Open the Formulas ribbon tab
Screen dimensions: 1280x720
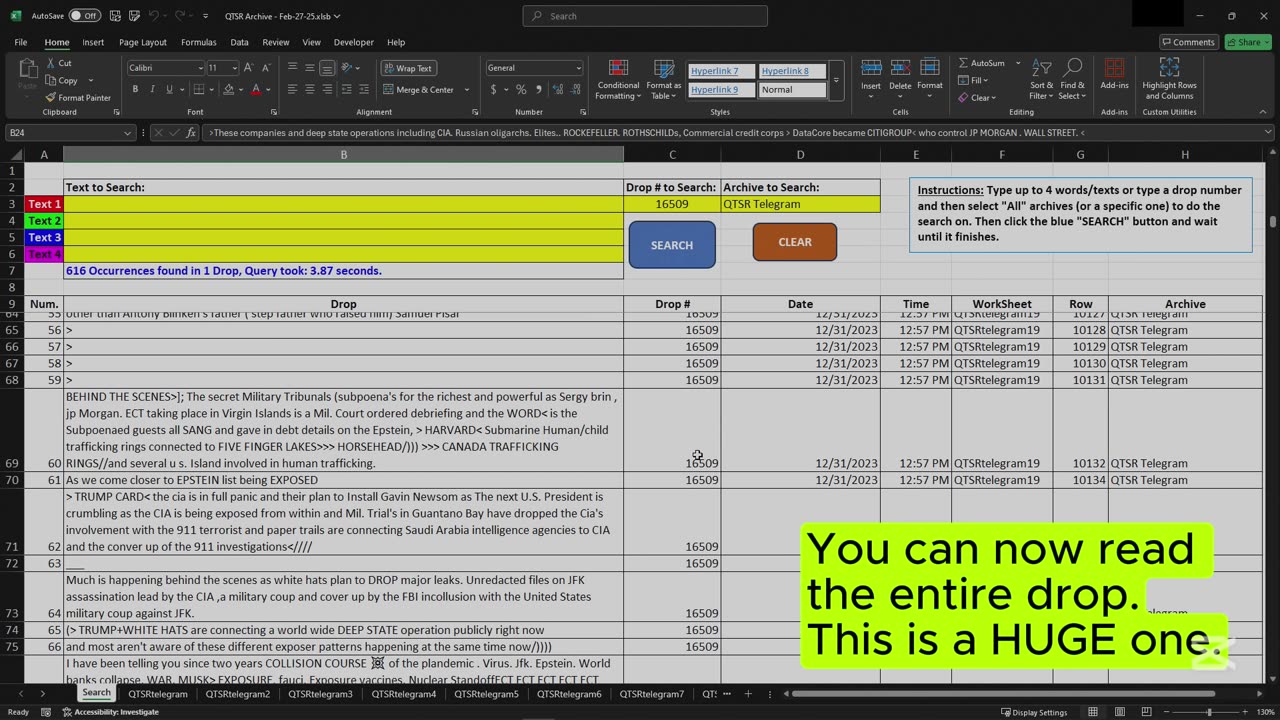click(198, 42)
